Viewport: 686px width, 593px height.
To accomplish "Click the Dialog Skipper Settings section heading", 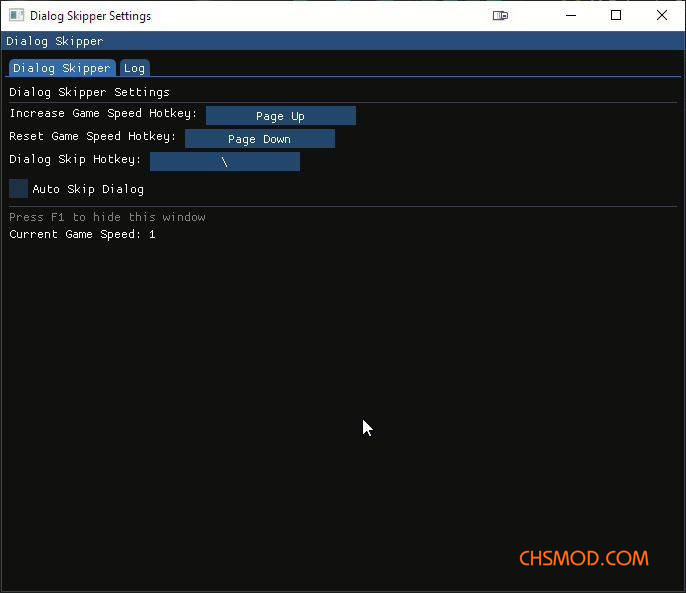I will [x=89, y=92].
